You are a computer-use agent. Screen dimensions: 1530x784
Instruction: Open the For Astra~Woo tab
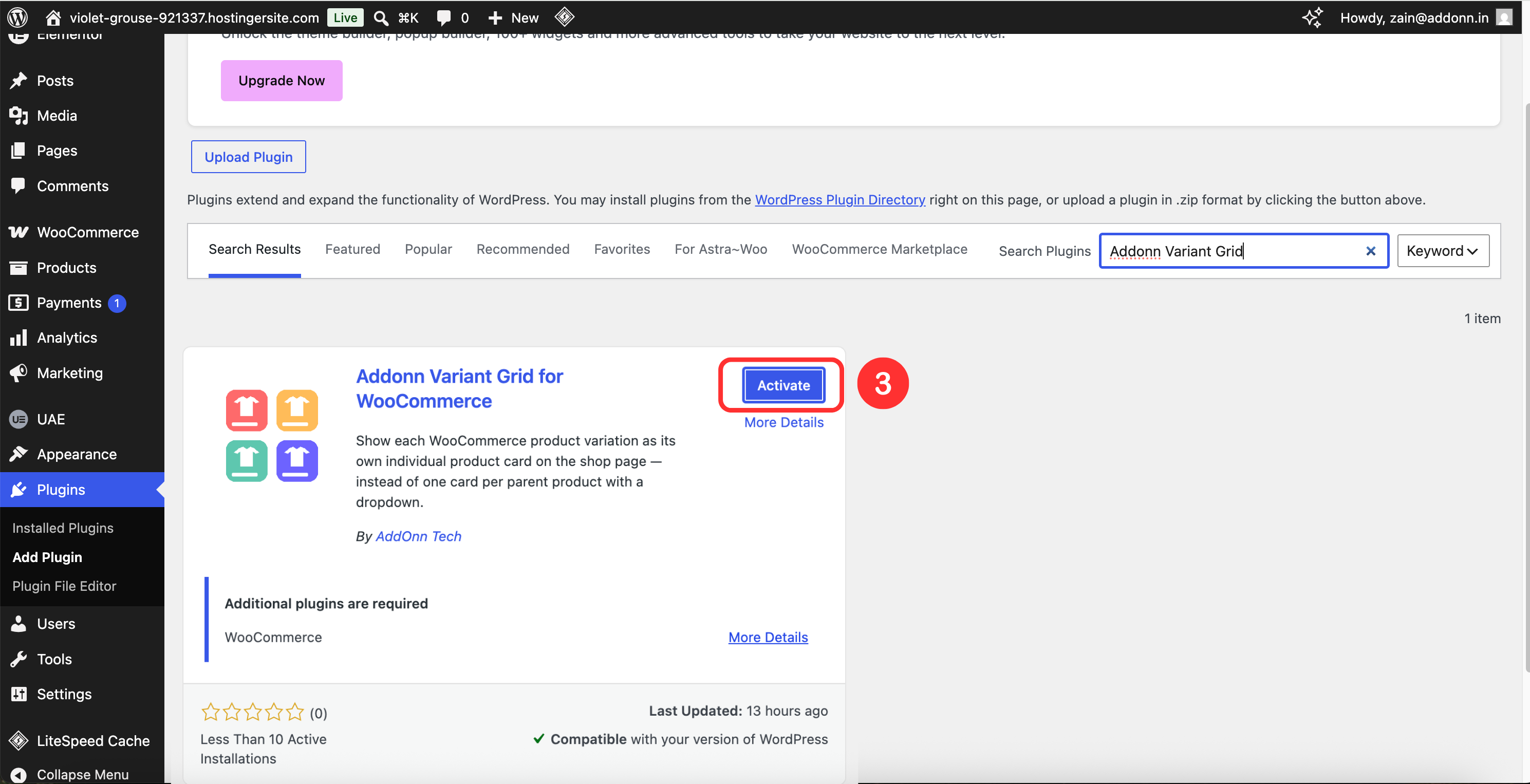[x=720, y=249]
